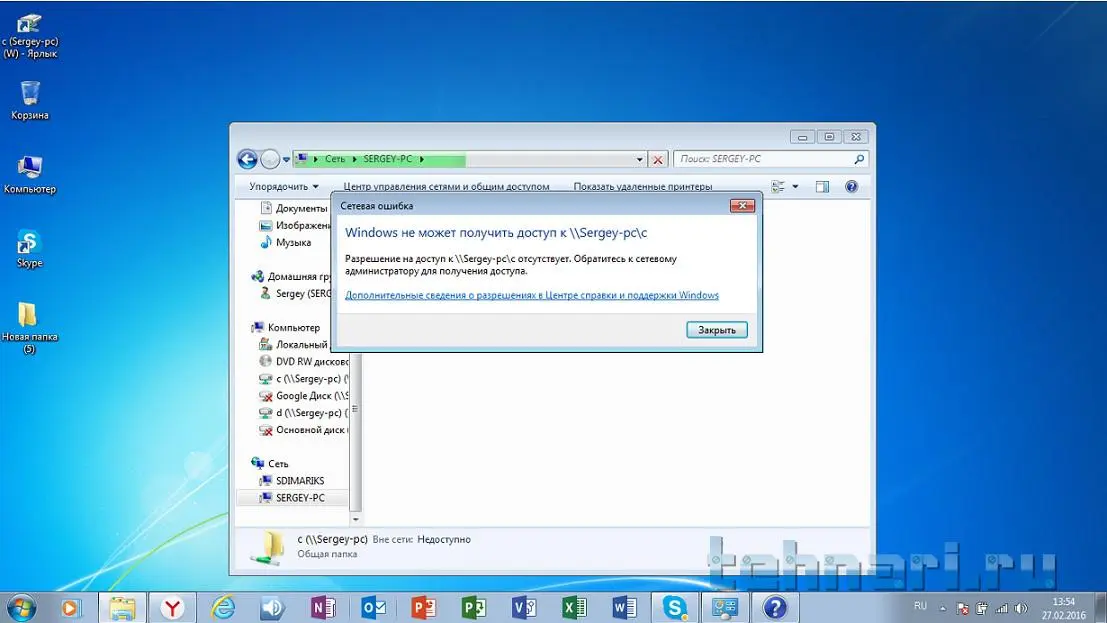Screen dimensions: 1107x623
Task: Click Показать удаленные принтеры
Action: [642, 186]
